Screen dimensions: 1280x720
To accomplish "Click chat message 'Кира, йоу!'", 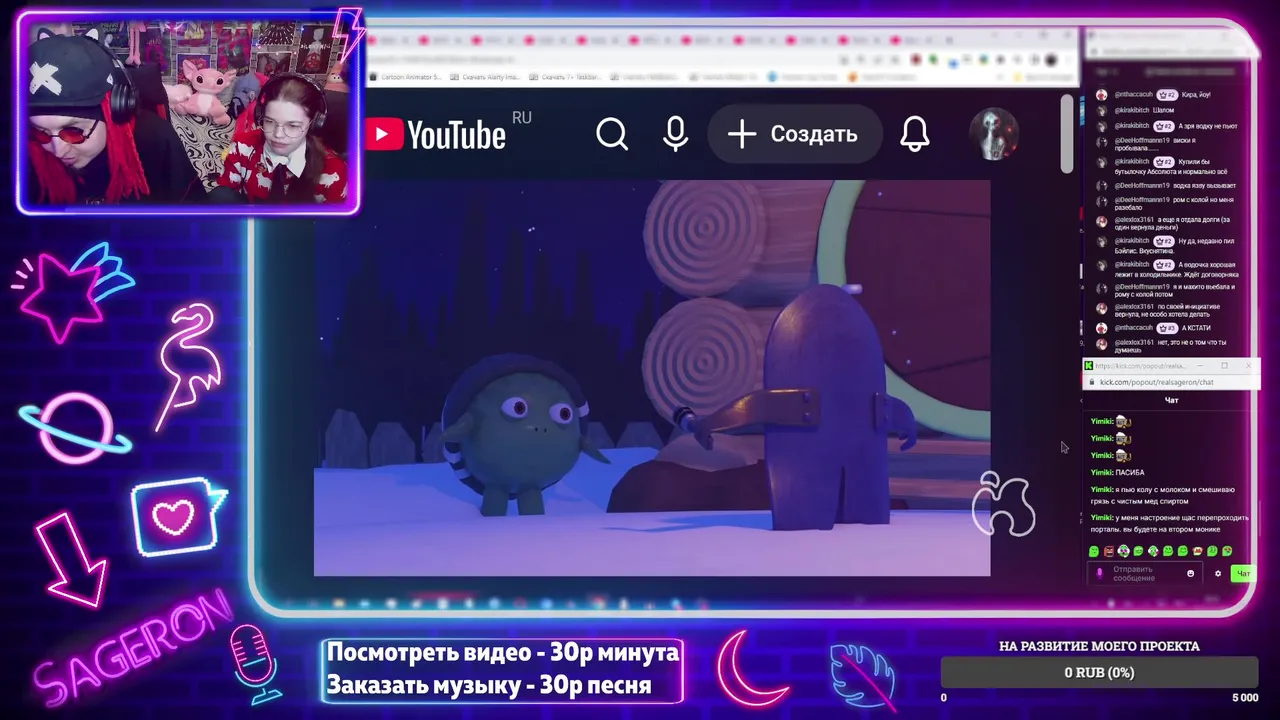I will coord(1197,94).
